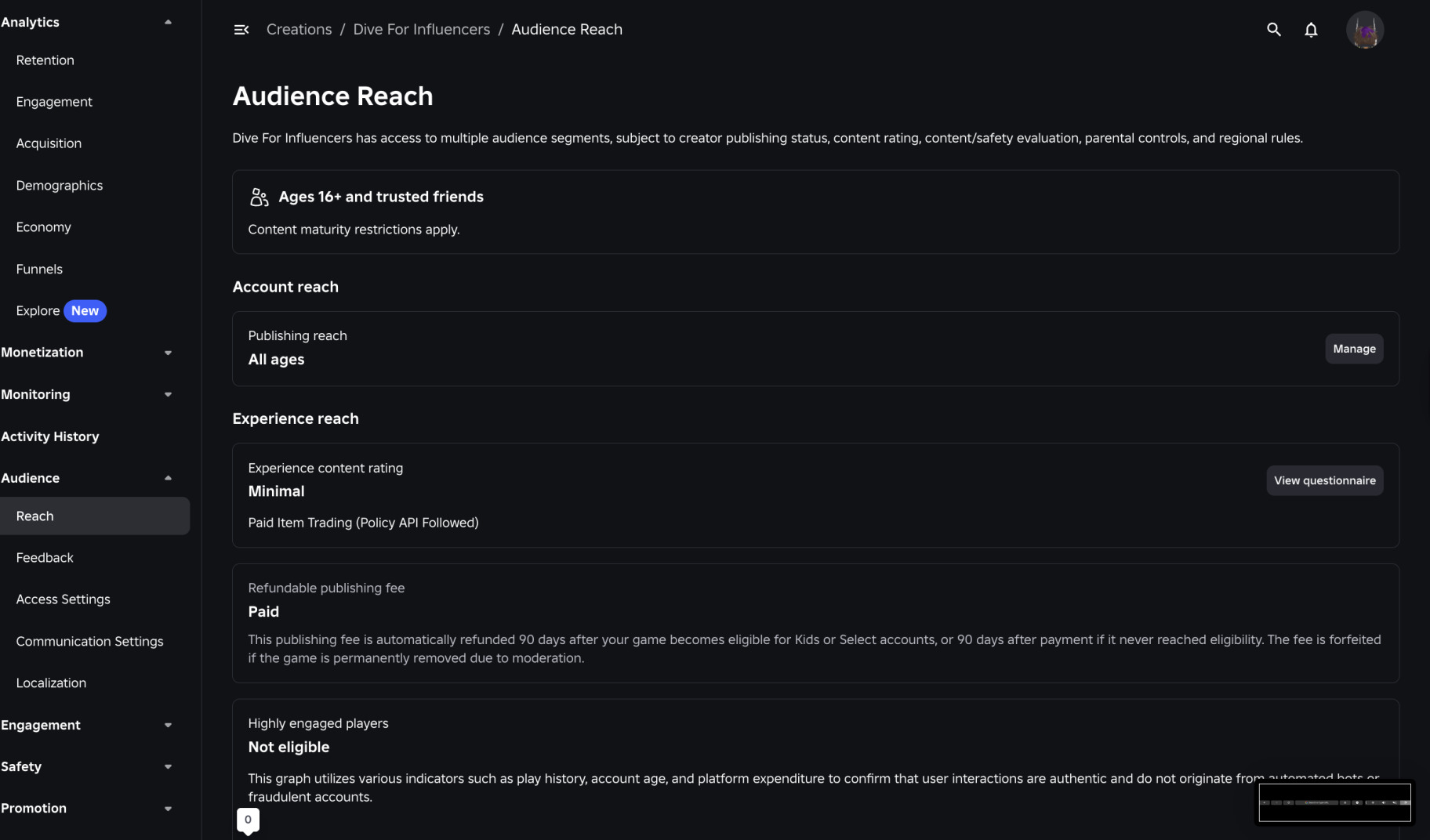Open Dive For Influencers breadcrumb
The image size is (1430, 840).
click(421, 29)
